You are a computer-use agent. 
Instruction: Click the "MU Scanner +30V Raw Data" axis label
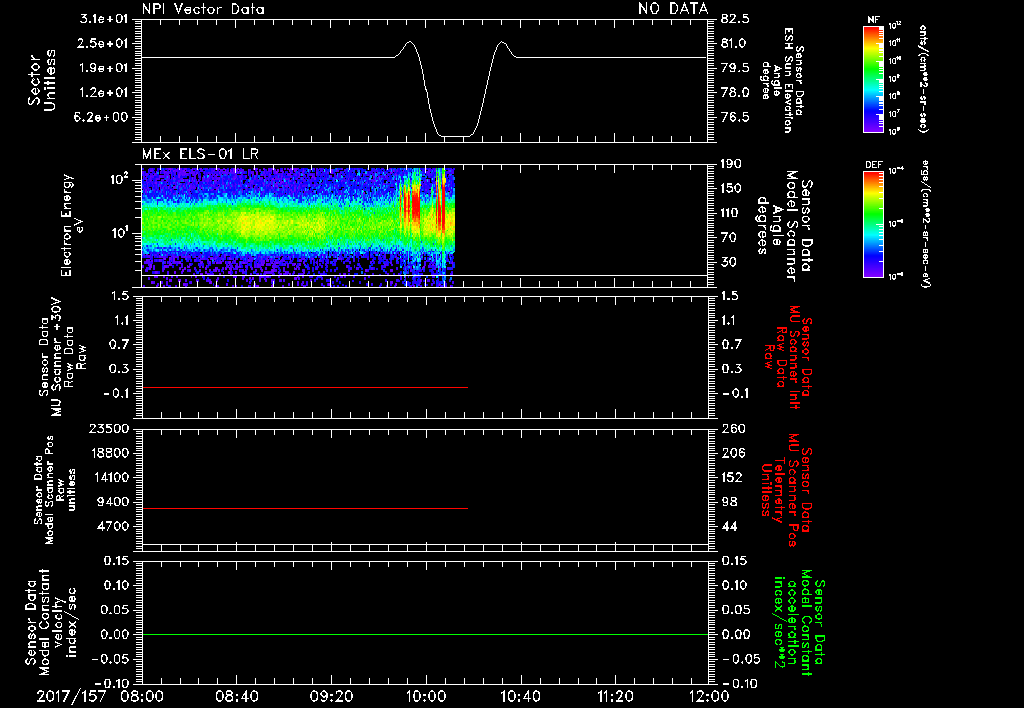point(62,357)
